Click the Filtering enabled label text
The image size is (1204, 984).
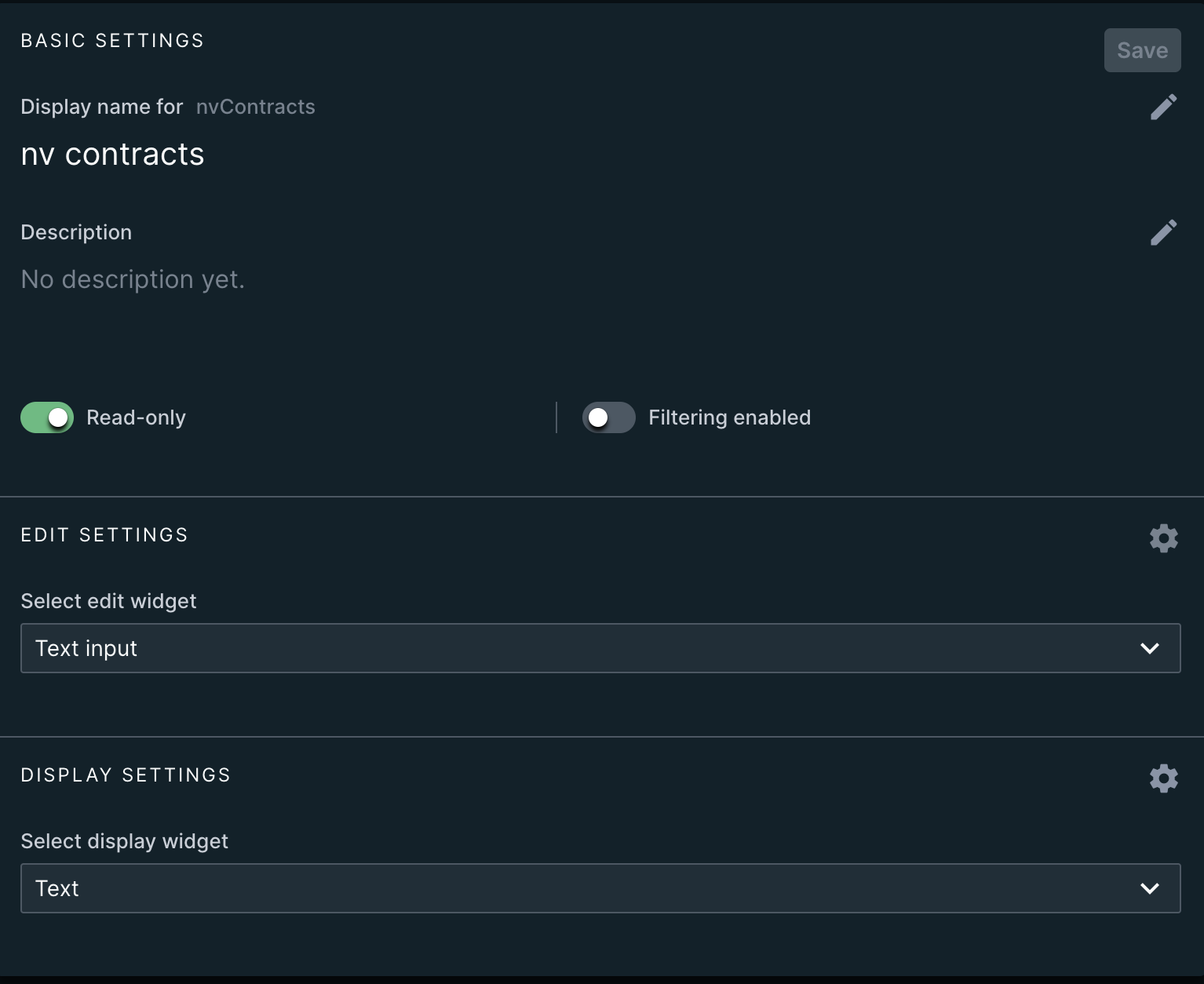[x=729, y=417]
